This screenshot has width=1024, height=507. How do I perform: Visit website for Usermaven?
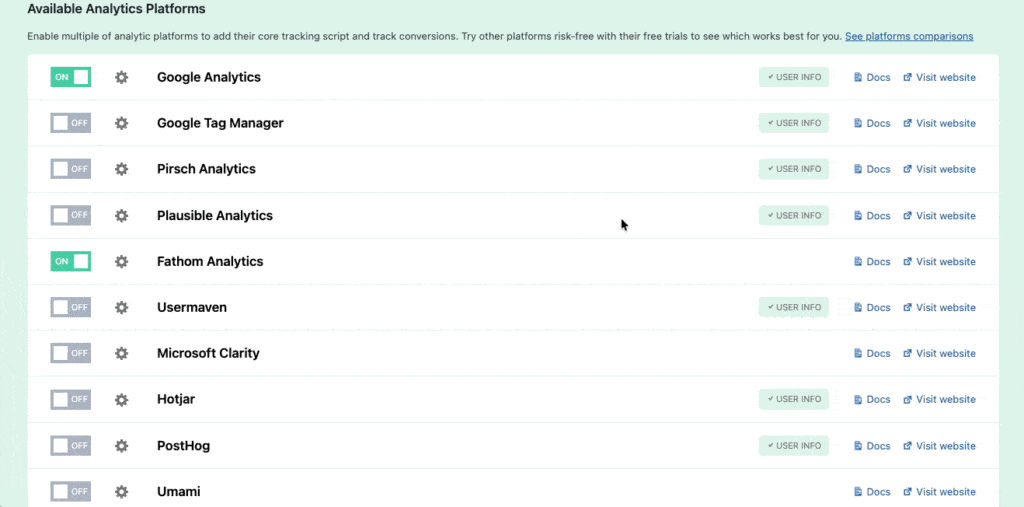click(939, 307)
